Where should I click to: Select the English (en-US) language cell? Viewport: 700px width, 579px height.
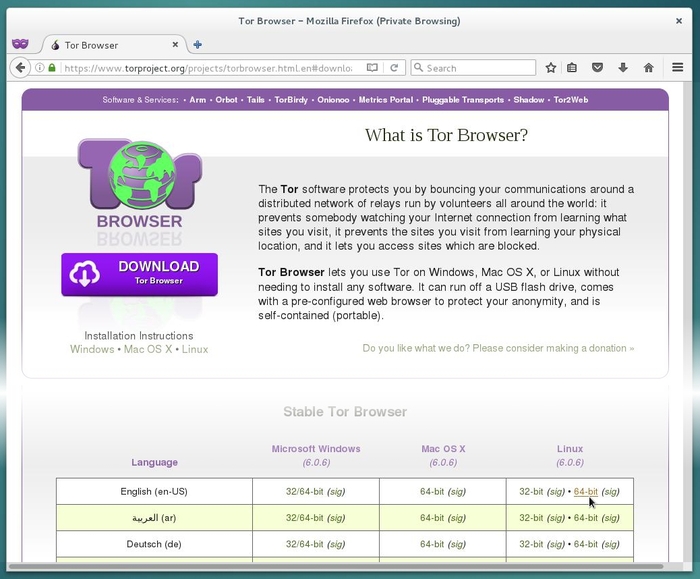[154, 492]
